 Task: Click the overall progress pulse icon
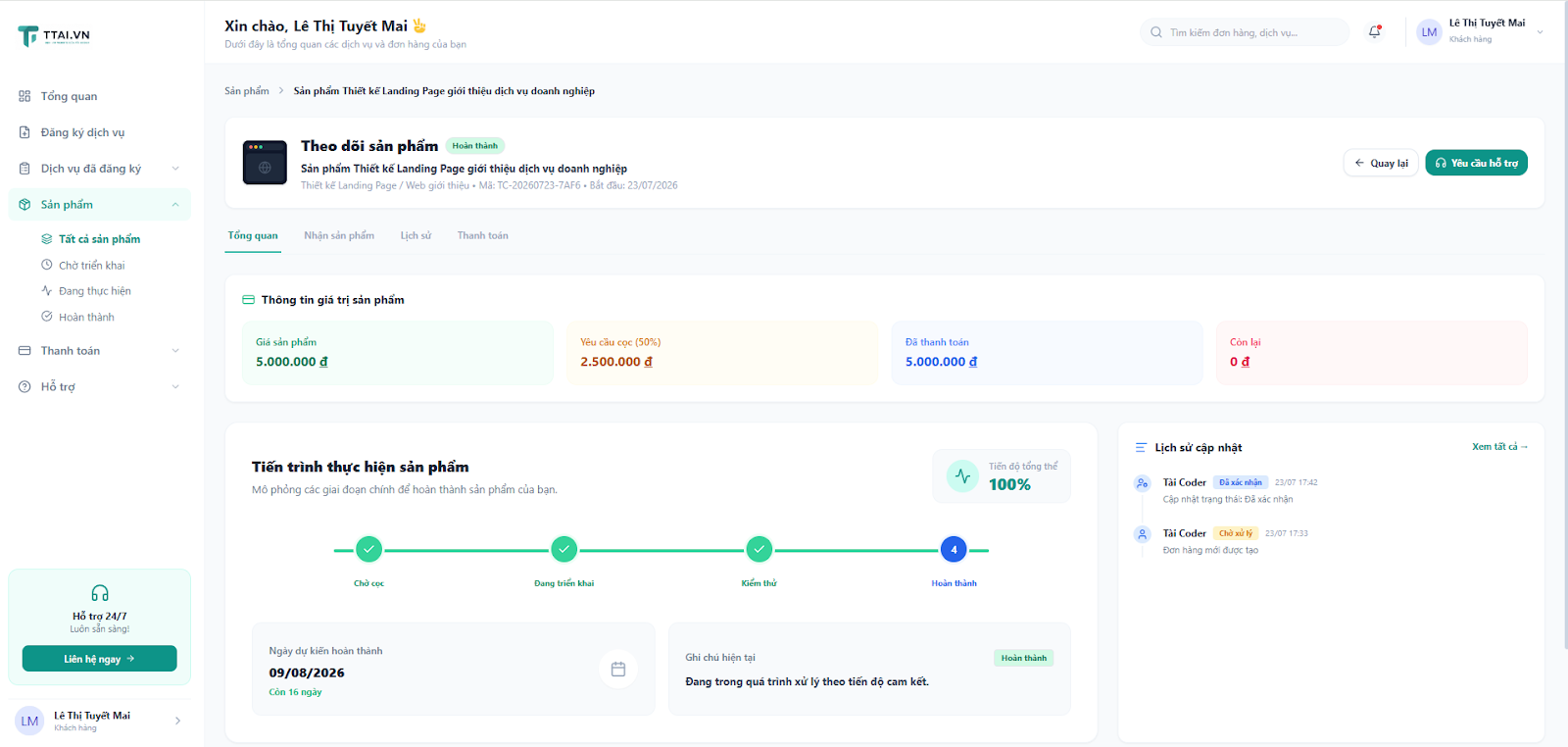click(x=962, y=476)
